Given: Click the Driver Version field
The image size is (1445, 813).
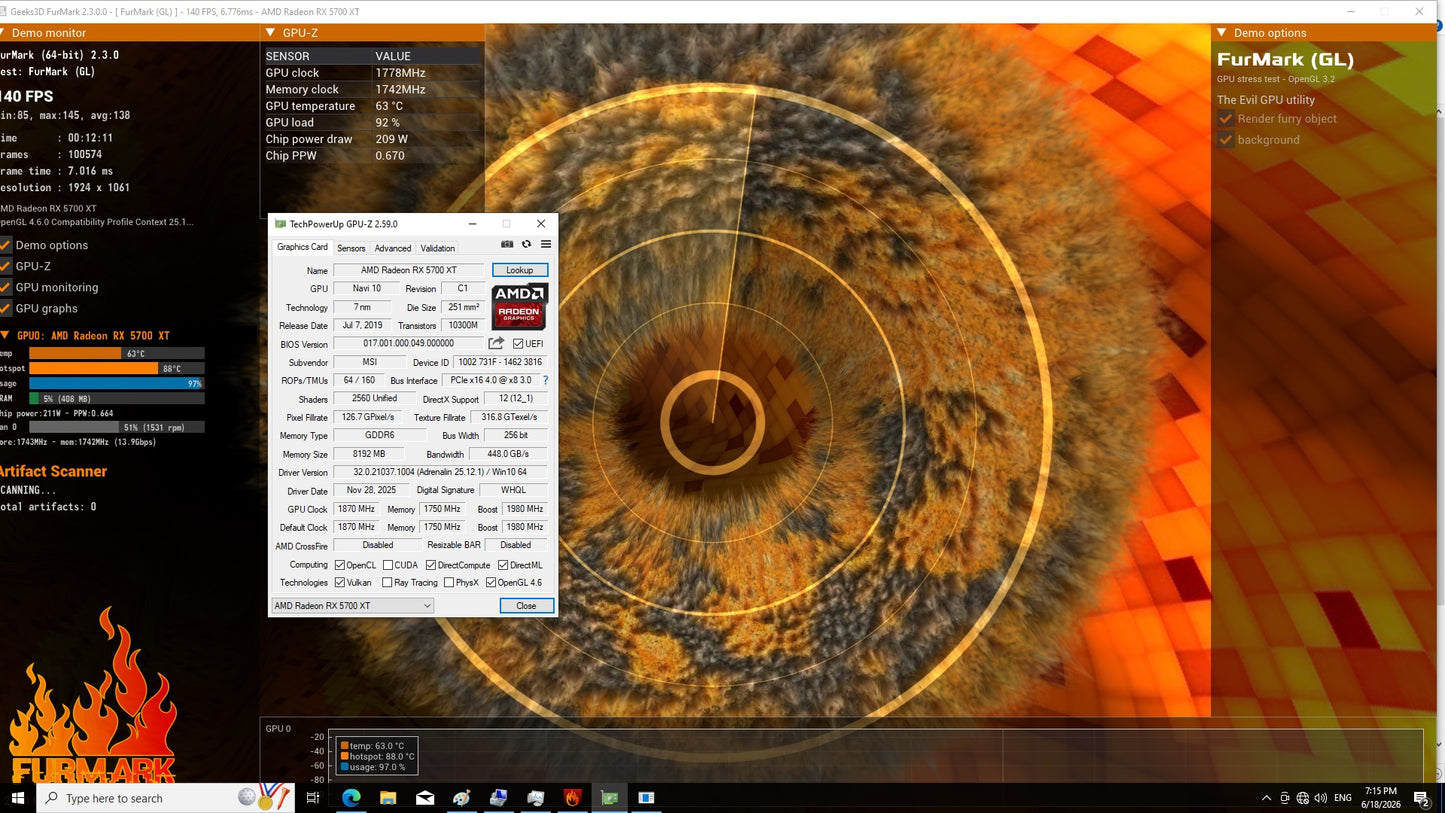Looking at the screenshot, I should pyautogui.click(x=441, y=472).
